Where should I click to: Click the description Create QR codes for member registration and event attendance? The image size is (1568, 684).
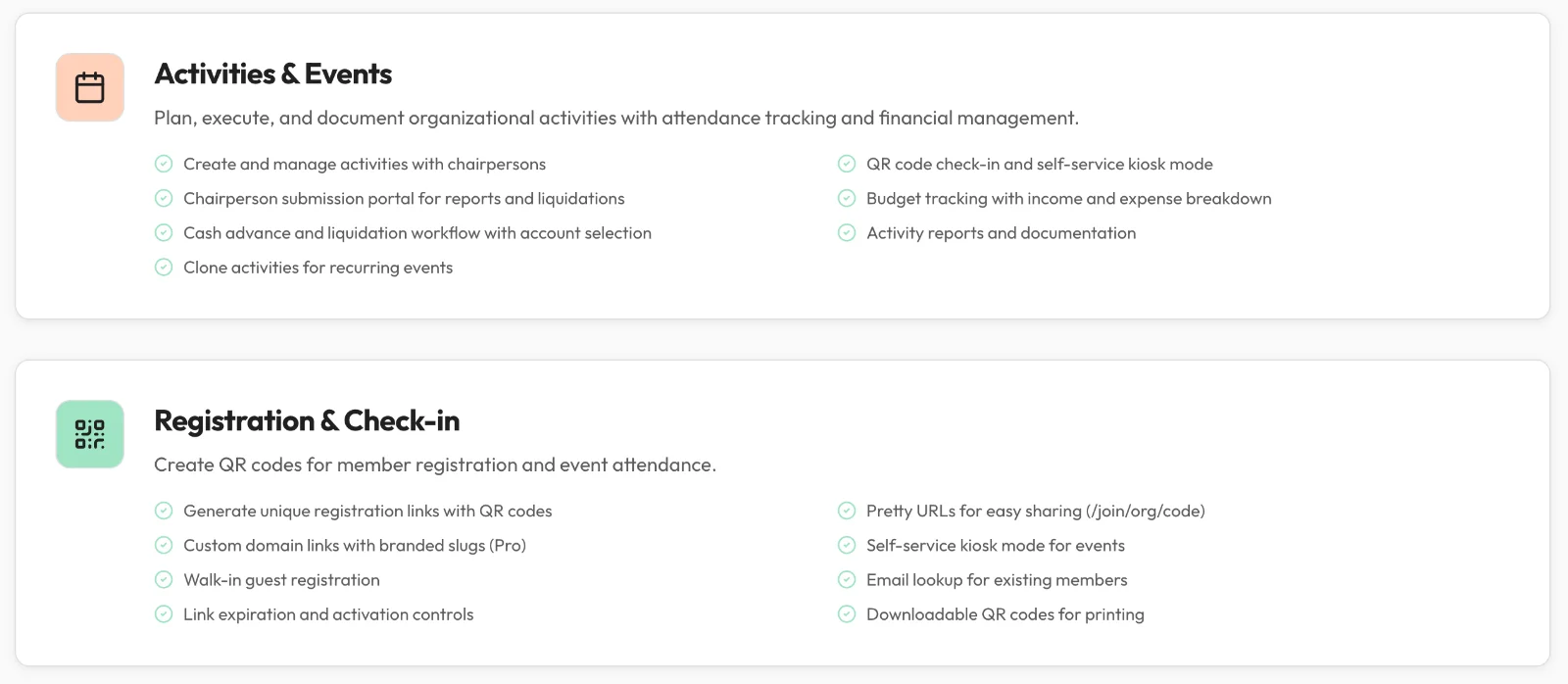435,464
